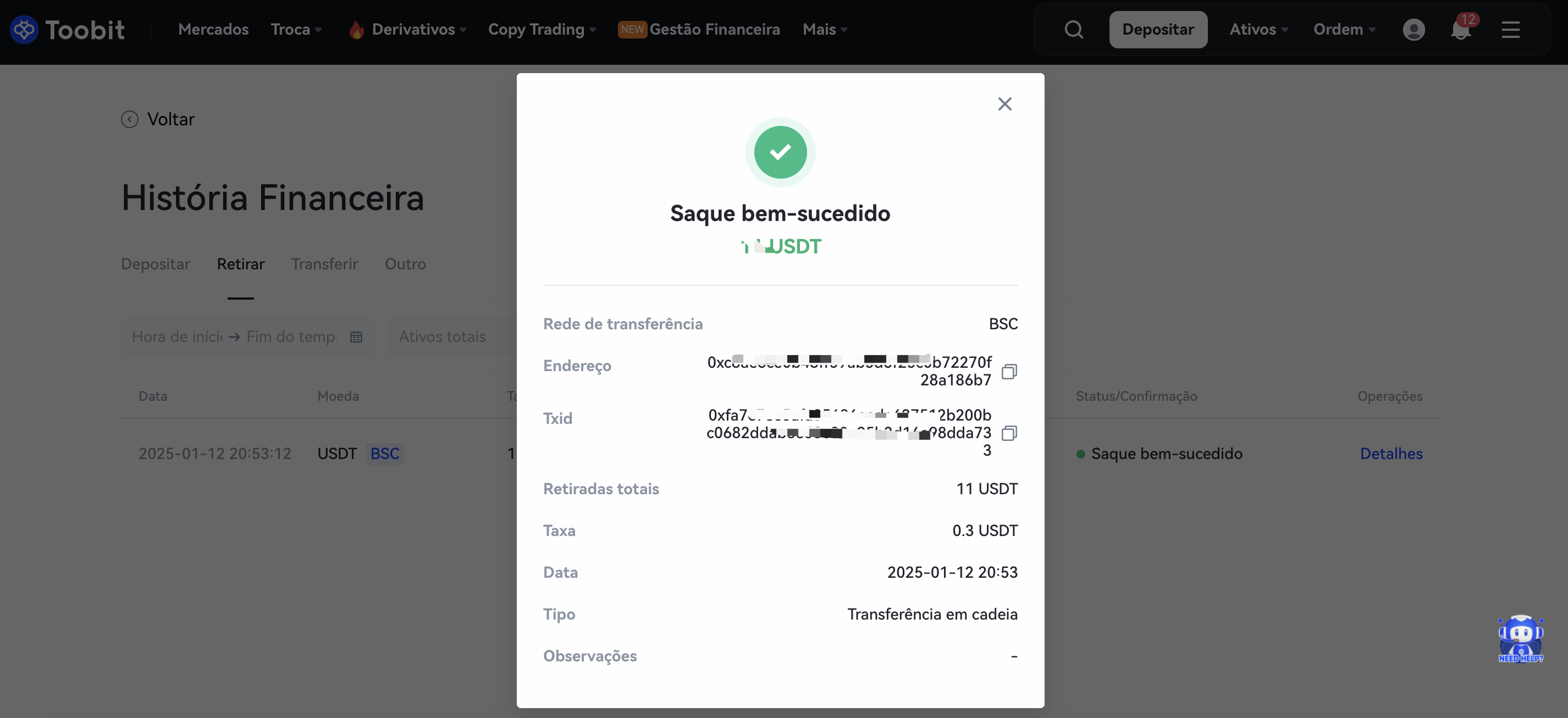Copy the Endereço wallet address

pos(1009,371)
